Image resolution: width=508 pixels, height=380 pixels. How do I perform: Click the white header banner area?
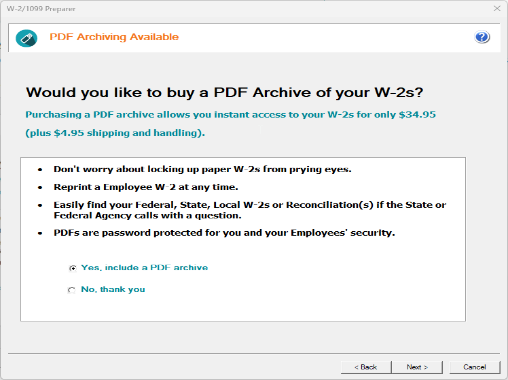(x=254, y=38)
